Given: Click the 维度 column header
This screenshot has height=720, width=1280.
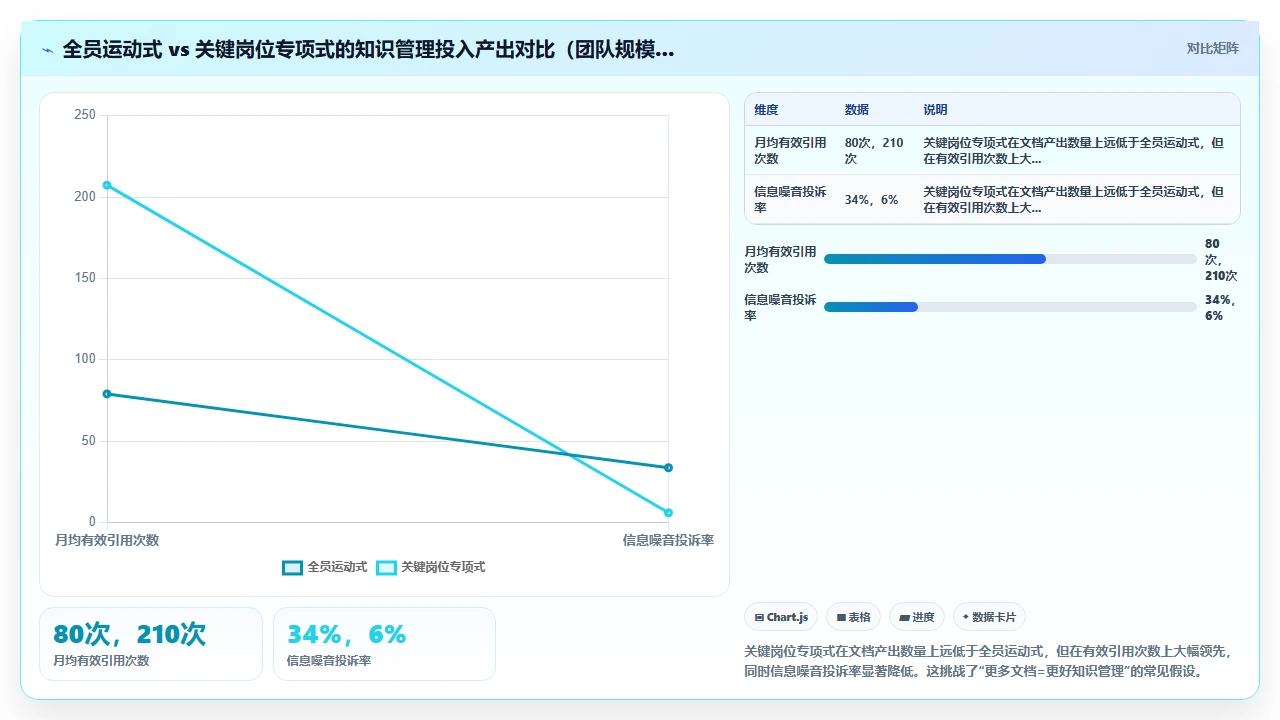Looking at the screenshot, I should point(766,110).
